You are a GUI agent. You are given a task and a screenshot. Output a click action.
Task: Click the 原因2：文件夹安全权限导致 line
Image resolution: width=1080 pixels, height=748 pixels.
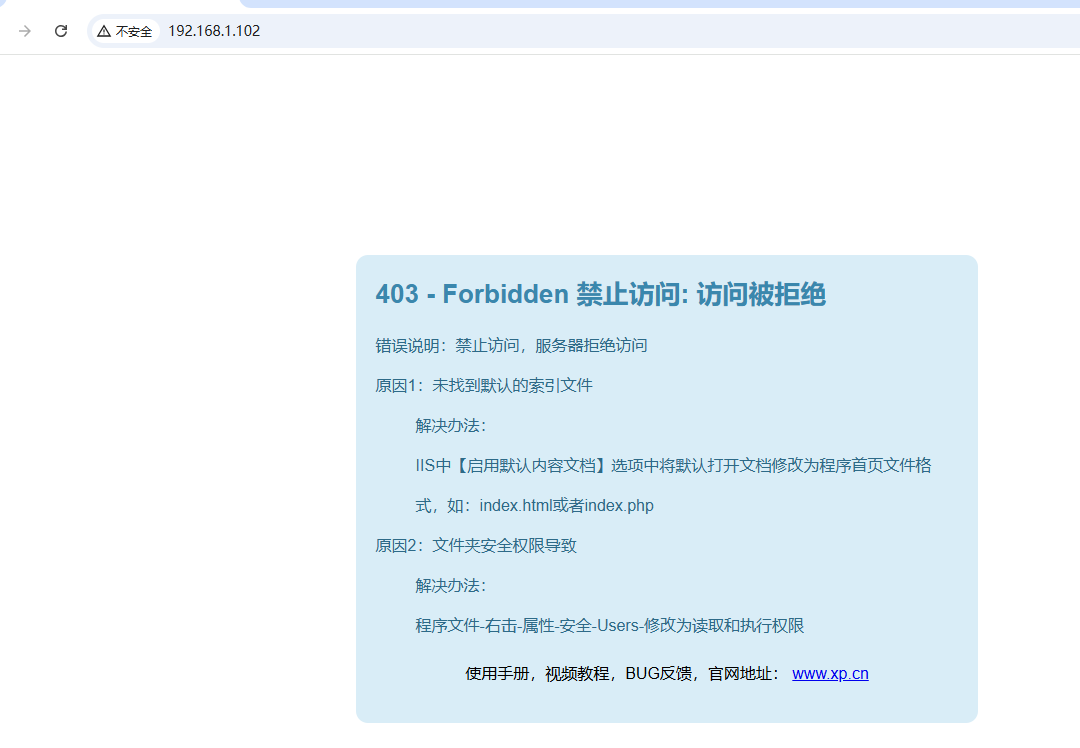[x=475, y=546]
